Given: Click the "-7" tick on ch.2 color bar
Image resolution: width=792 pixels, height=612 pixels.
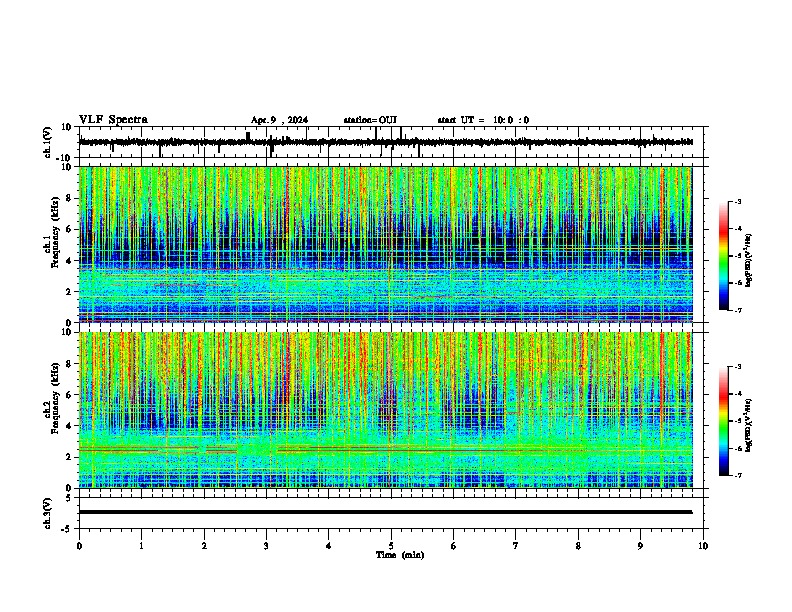Looking at the screenshot, I should point(738,475).
